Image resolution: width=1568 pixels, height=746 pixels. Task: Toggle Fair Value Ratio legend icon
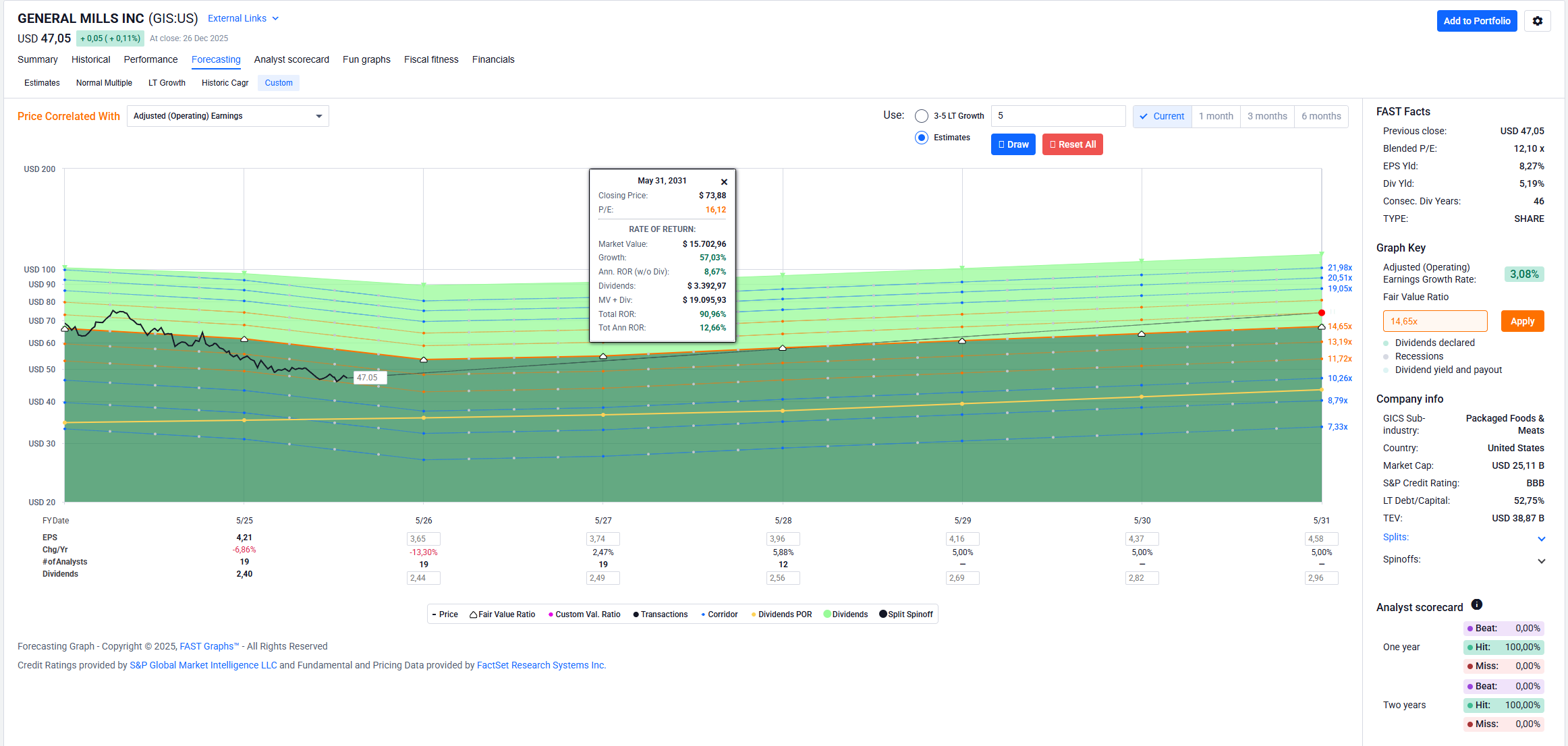click(x=474, y=614)
